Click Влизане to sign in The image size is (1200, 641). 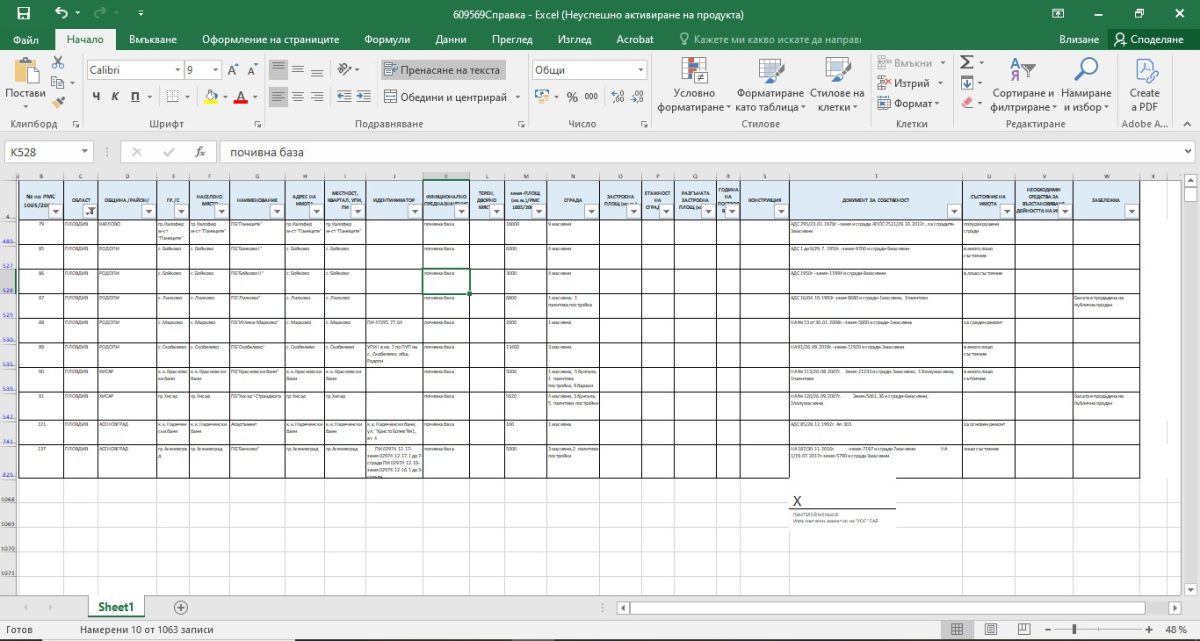tap(1079, 39)
